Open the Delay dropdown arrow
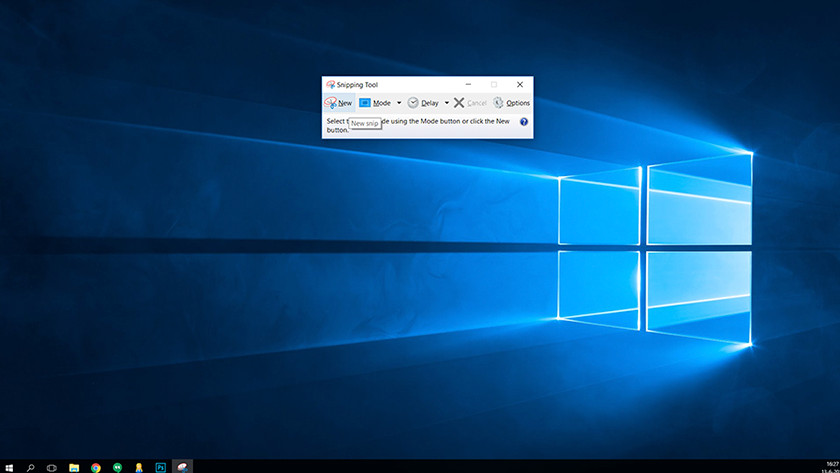This screenshot has height=473, width=840. pyautogui.click(x=447, y=103)
